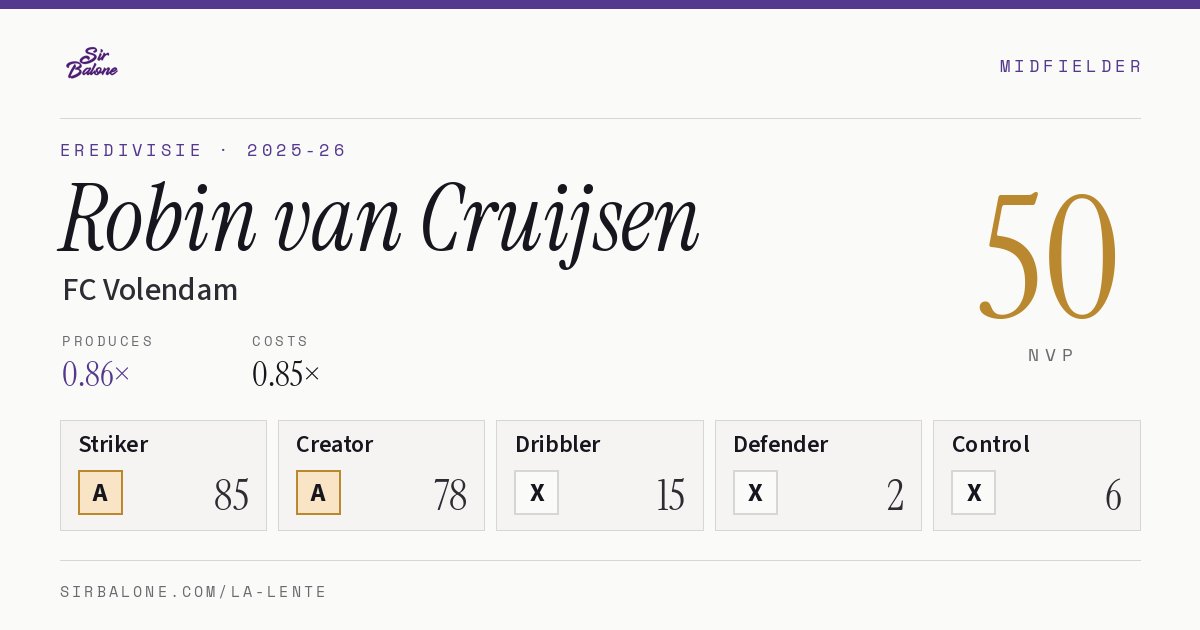The width and height of the screenshot is (1200, 630).
Task: Click the A grade badge in Creator card
Action: pos(318,493)
